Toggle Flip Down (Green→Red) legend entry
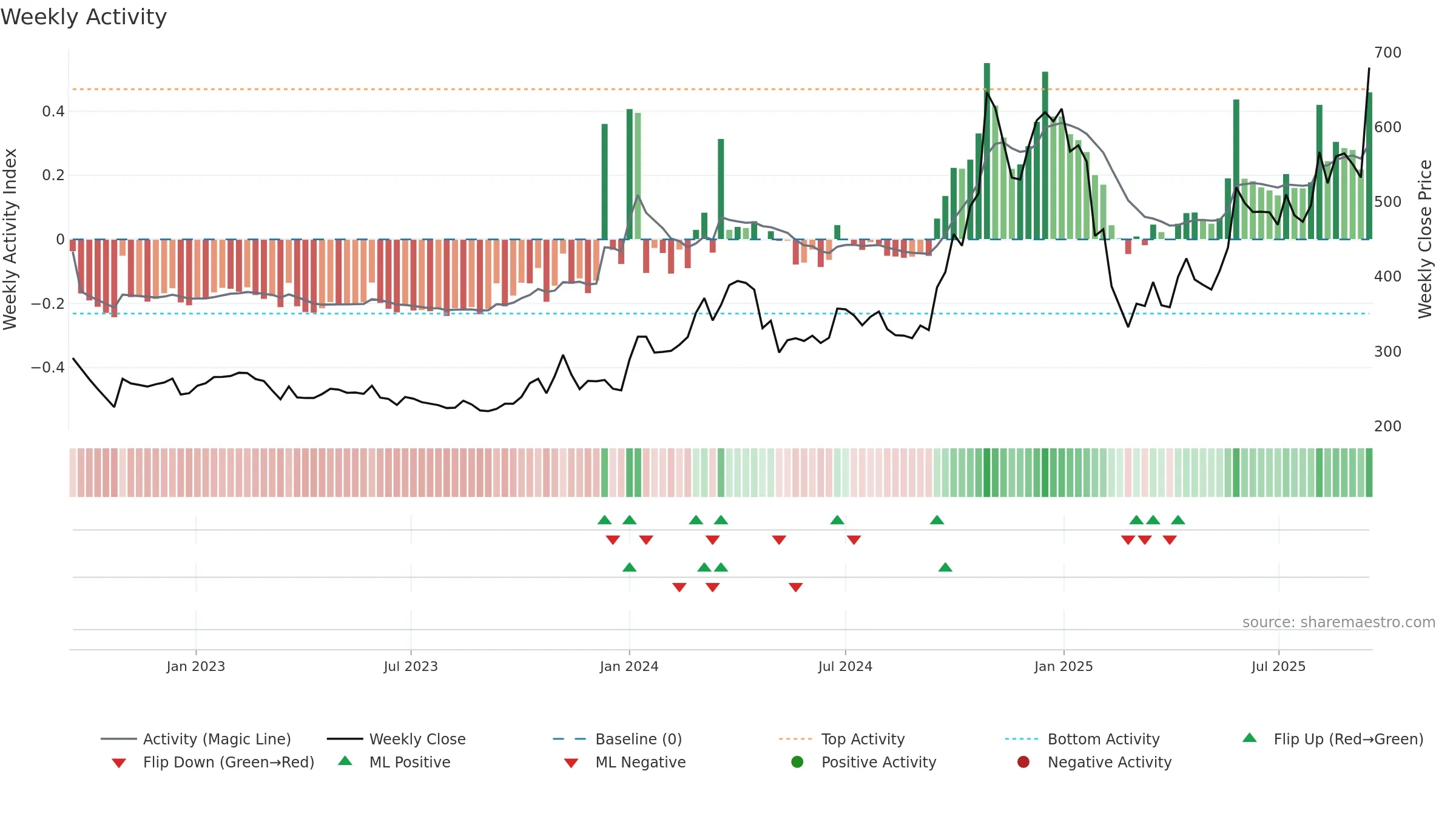Screen dimensions: 1456x819 pyautogui.click(x=213, y=762)
